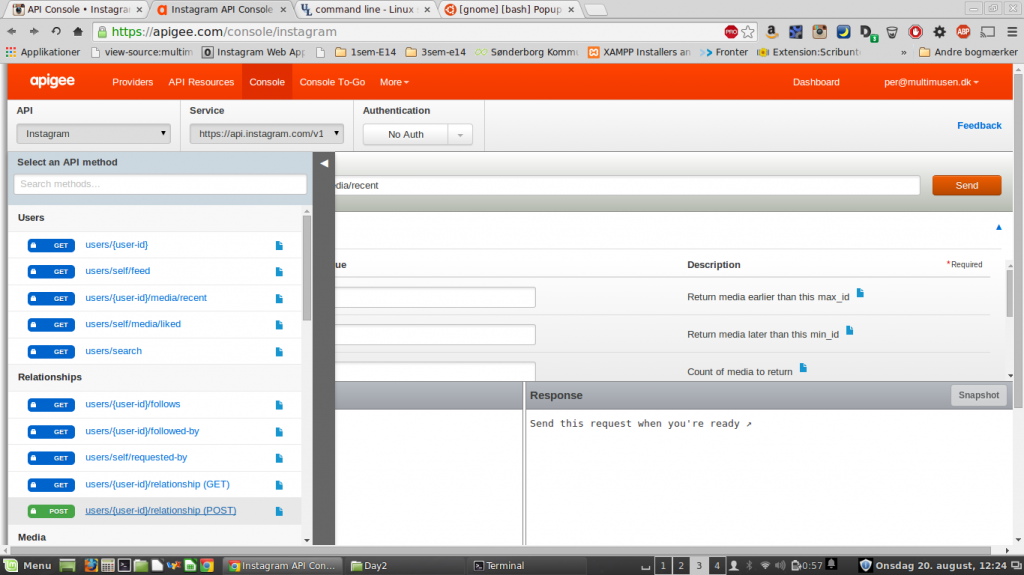Open the XAMPP Installers bookmark
The width and height of the screenshot is (1024, 575).
[639, 52]
